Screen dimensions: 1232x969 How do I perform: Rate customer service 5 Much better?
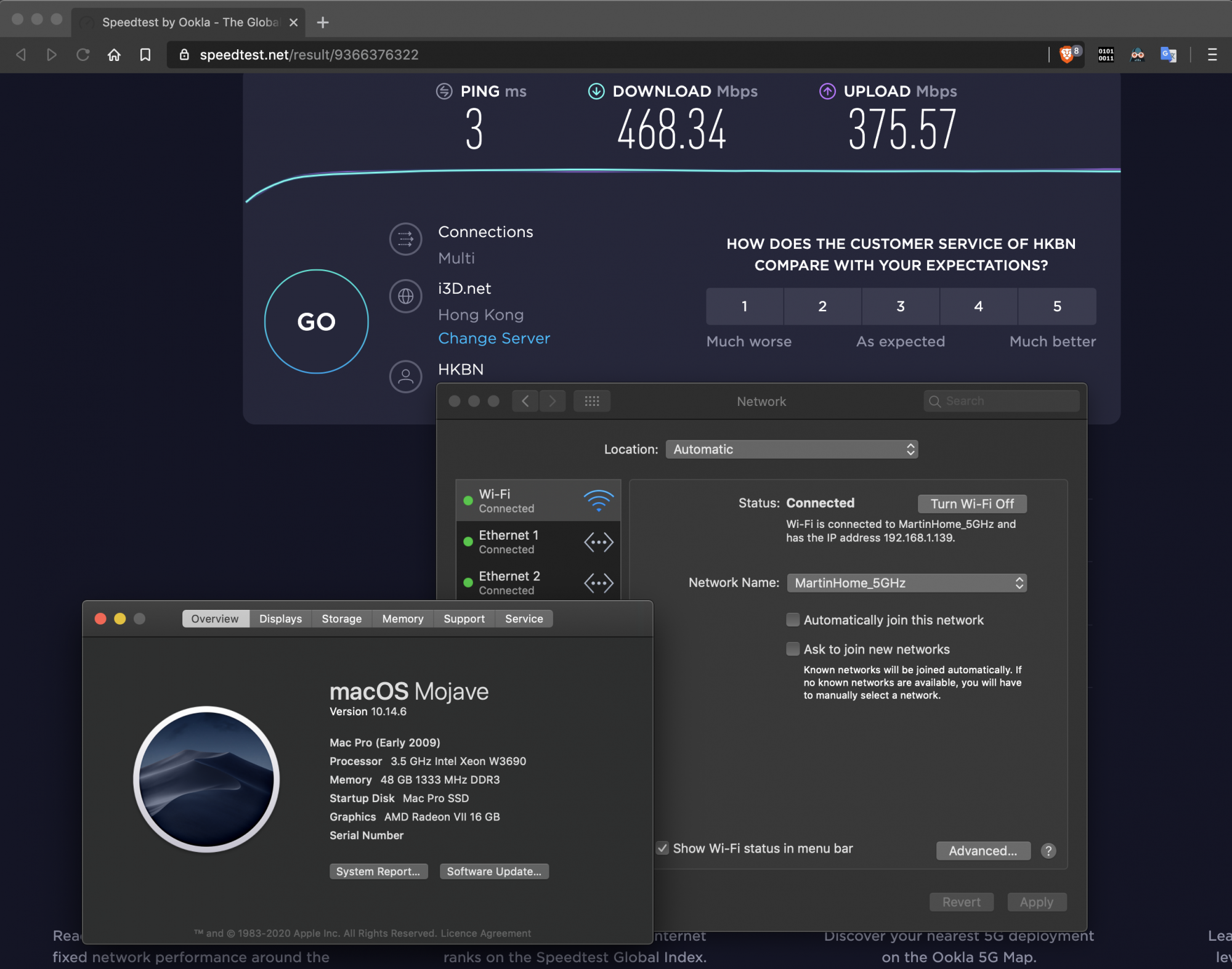[1056, 306]
